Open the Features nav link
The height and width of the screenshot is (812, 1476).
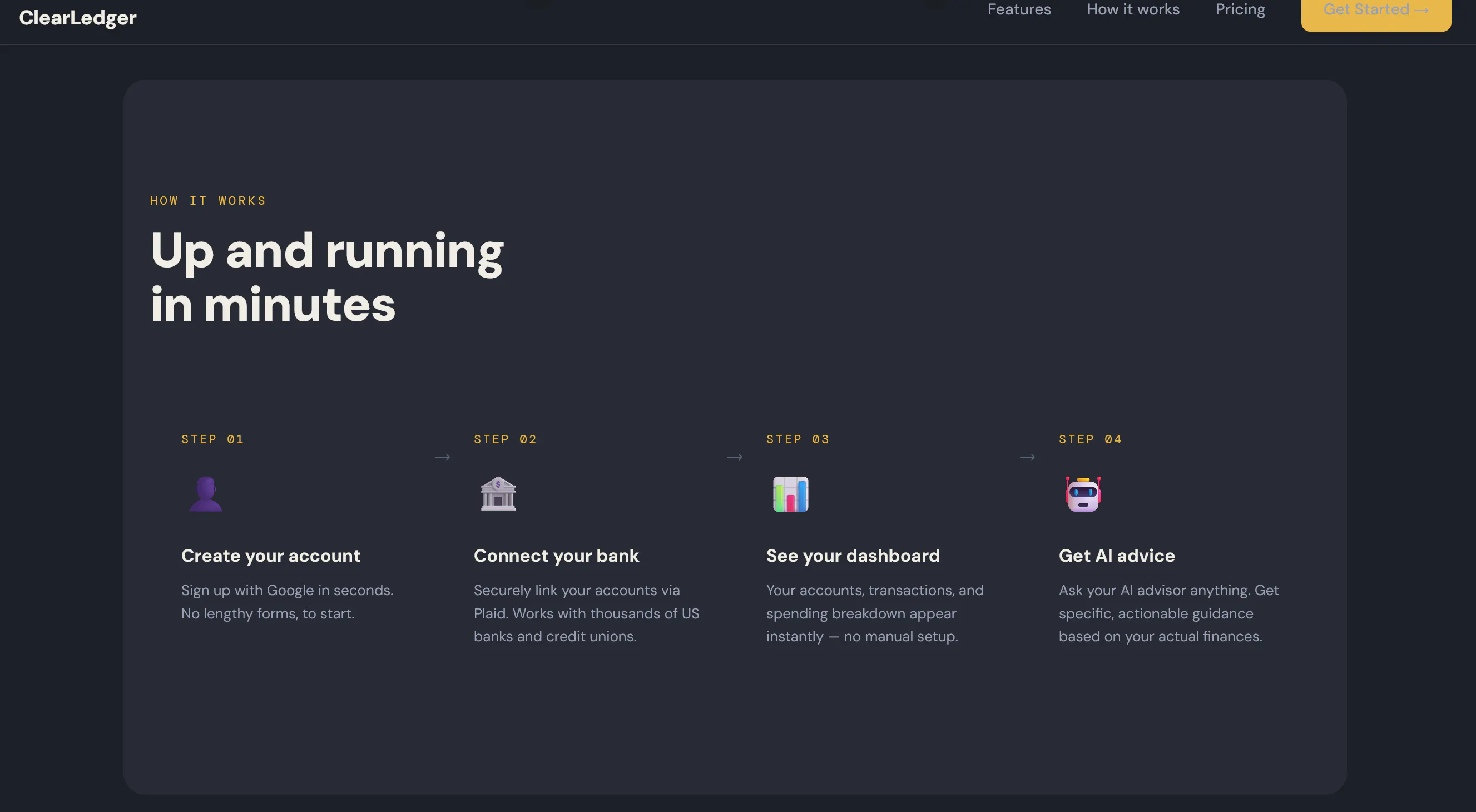point(1019,9)
